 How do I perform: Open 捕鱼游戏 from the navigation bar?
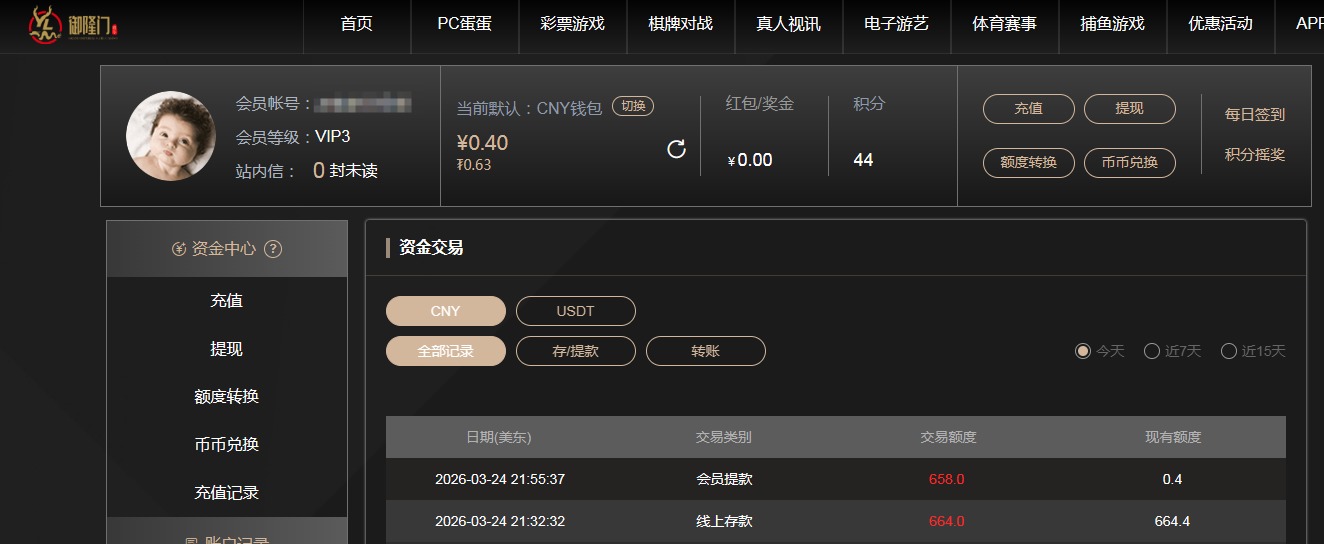pyautogui.click(x=1113, y=24)
